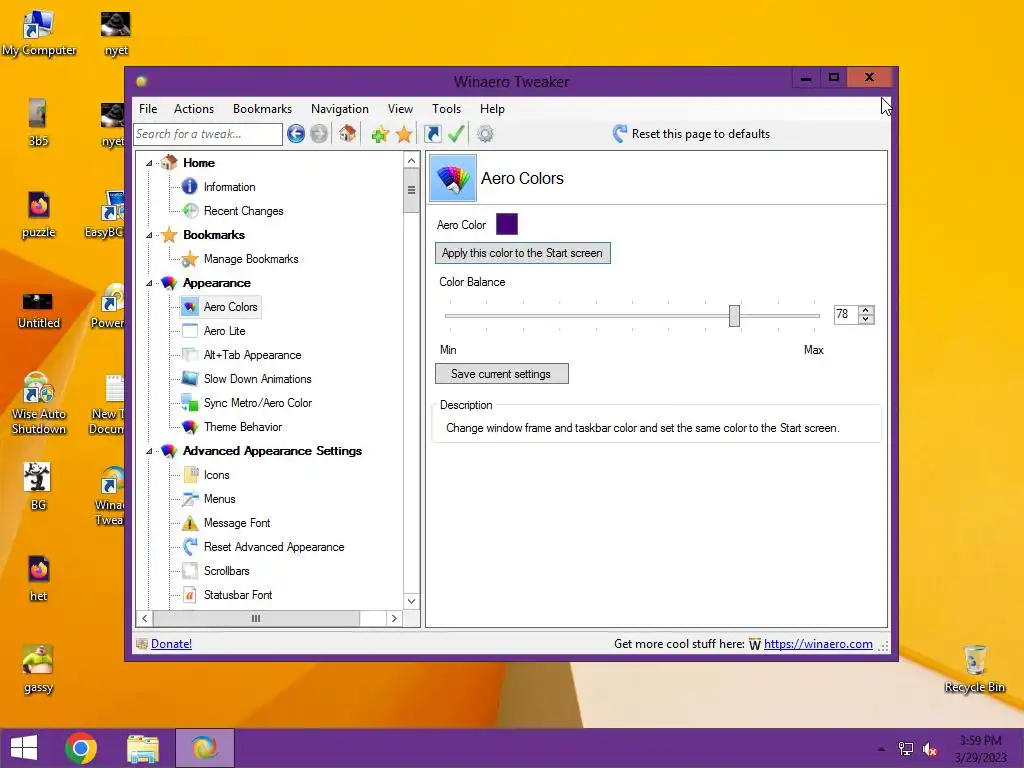Viewport: 1024px width, 768px height.
Task: Click the Slow Down Animations tree icon
Action: pos(190,379)
